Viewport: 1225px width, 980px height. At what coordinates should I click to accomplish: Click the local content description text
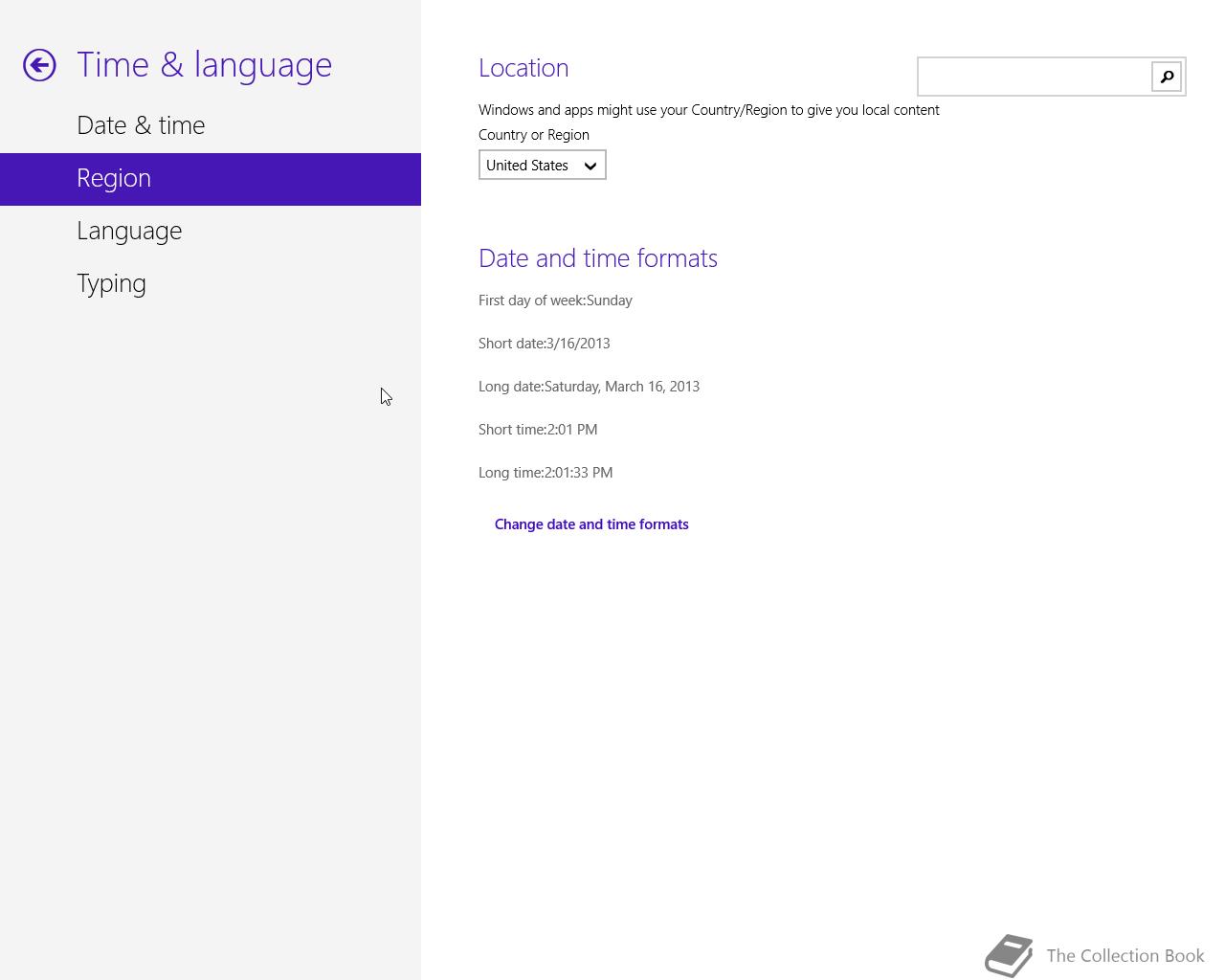[x=709, y=110]
